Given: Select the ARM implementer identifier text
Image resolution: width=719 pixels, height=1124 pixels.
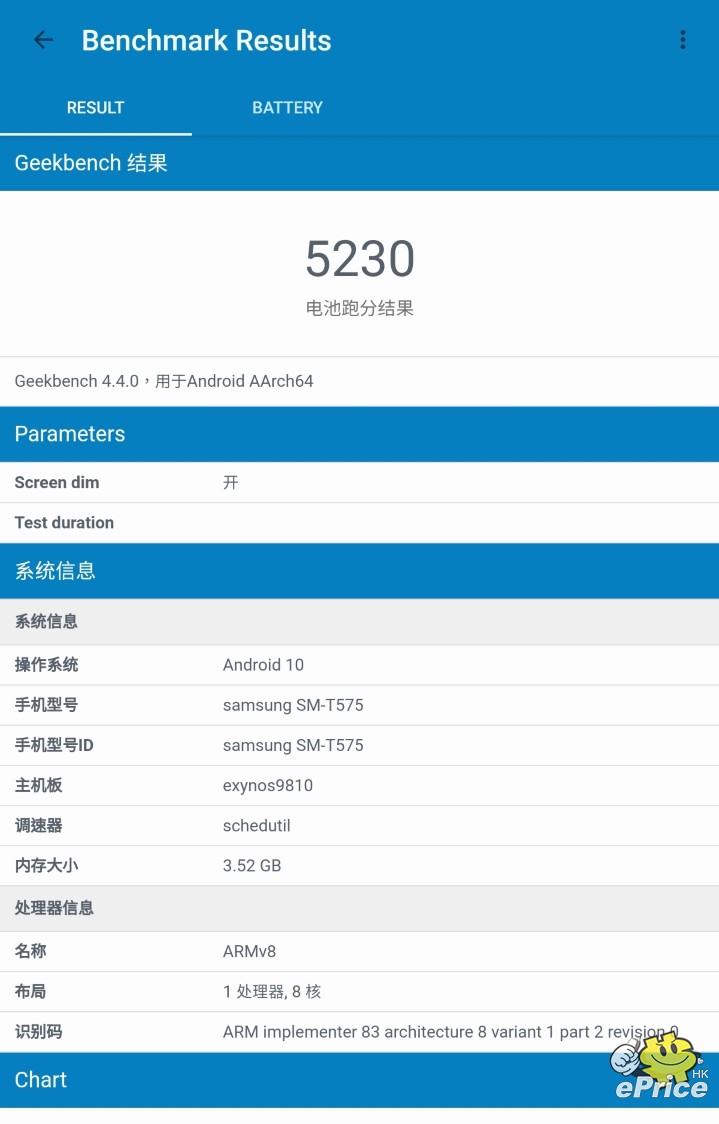Looking at the screenshot, I should point(450,1032).
